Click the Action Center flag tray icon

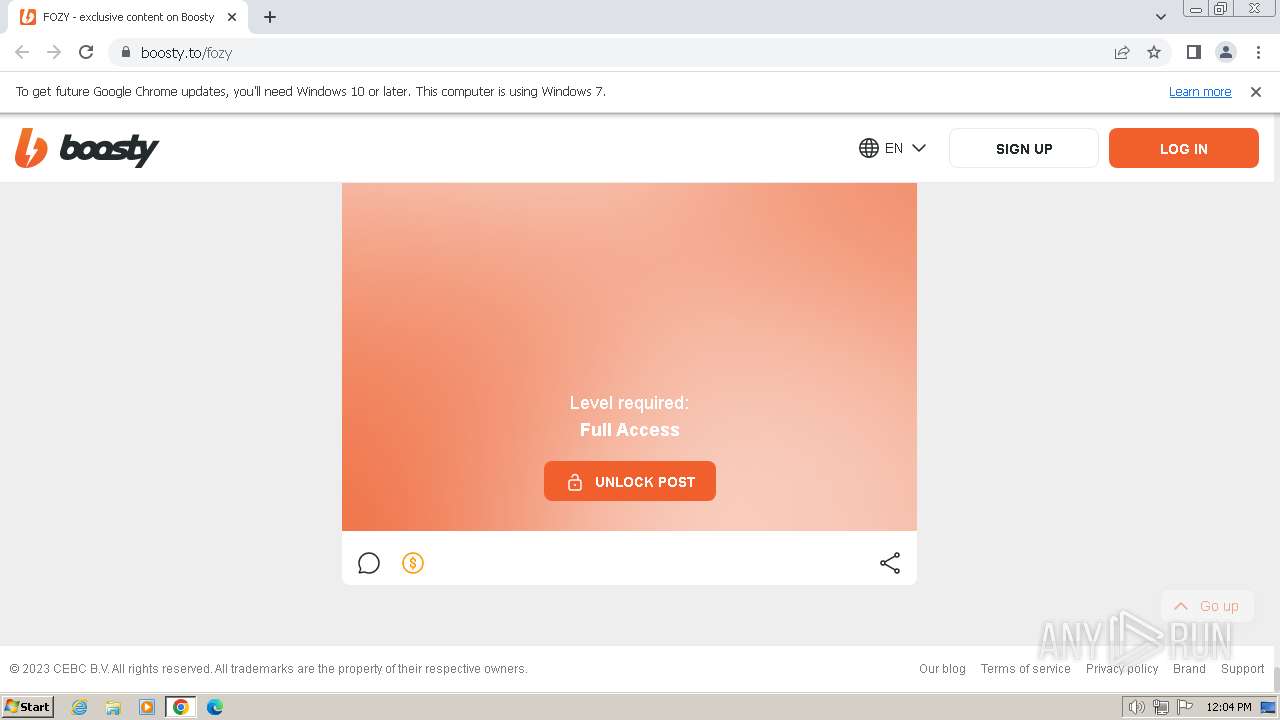click(x=1185, y=707)
